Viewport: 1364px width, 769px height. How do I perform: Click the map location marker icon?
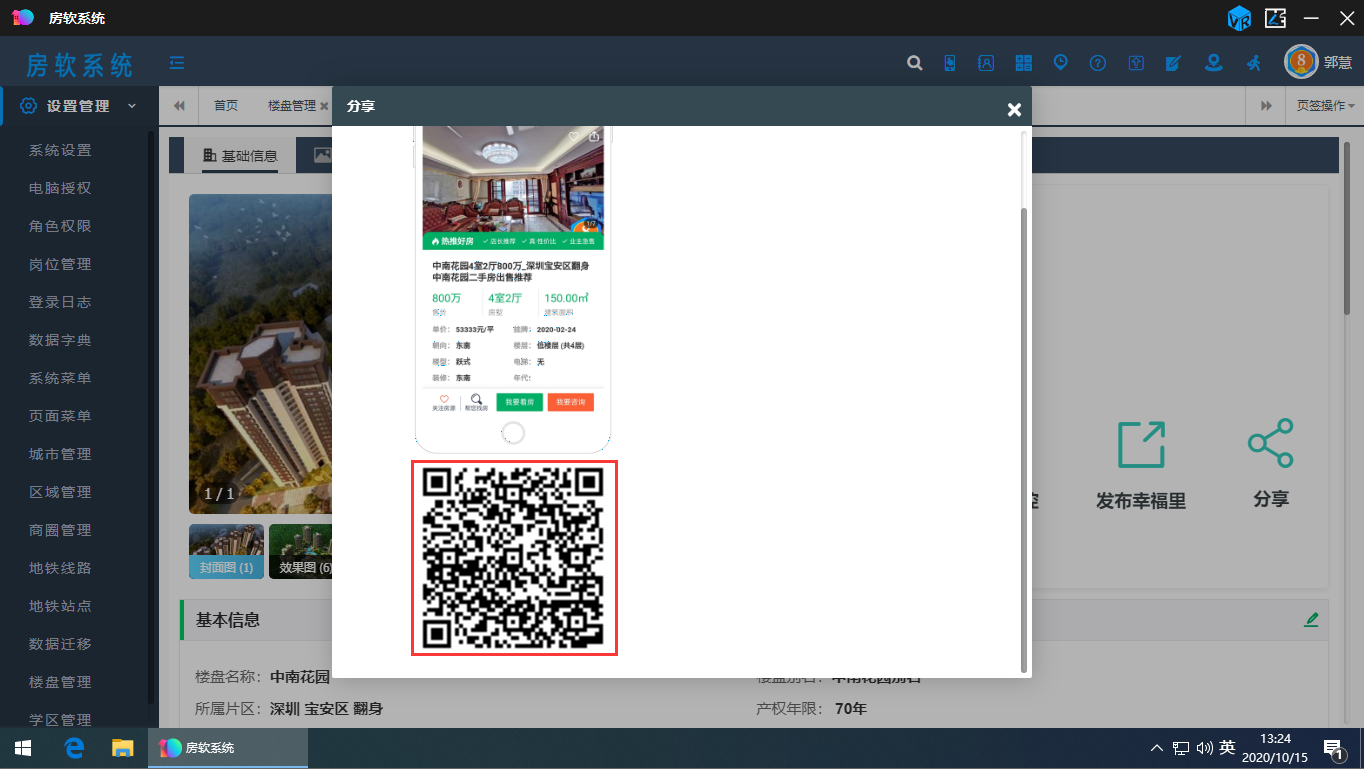click(x=1213, y=63)
